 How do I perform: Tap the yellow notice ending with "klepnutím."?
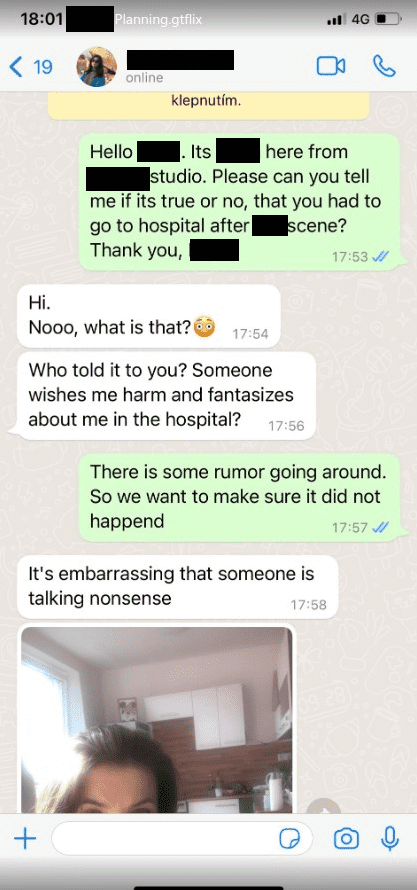click(x=208, y=105)
